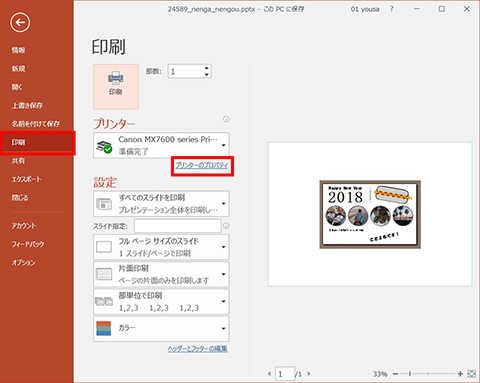
Task: Go to the next preview page arrow
Action: 309,374
